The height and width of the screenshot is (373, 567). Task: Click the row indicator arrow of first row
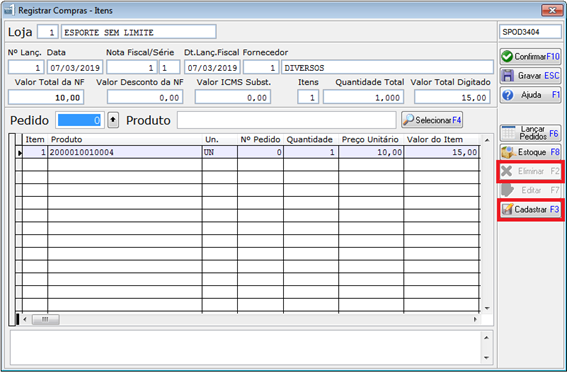click(x=20, y=153)
